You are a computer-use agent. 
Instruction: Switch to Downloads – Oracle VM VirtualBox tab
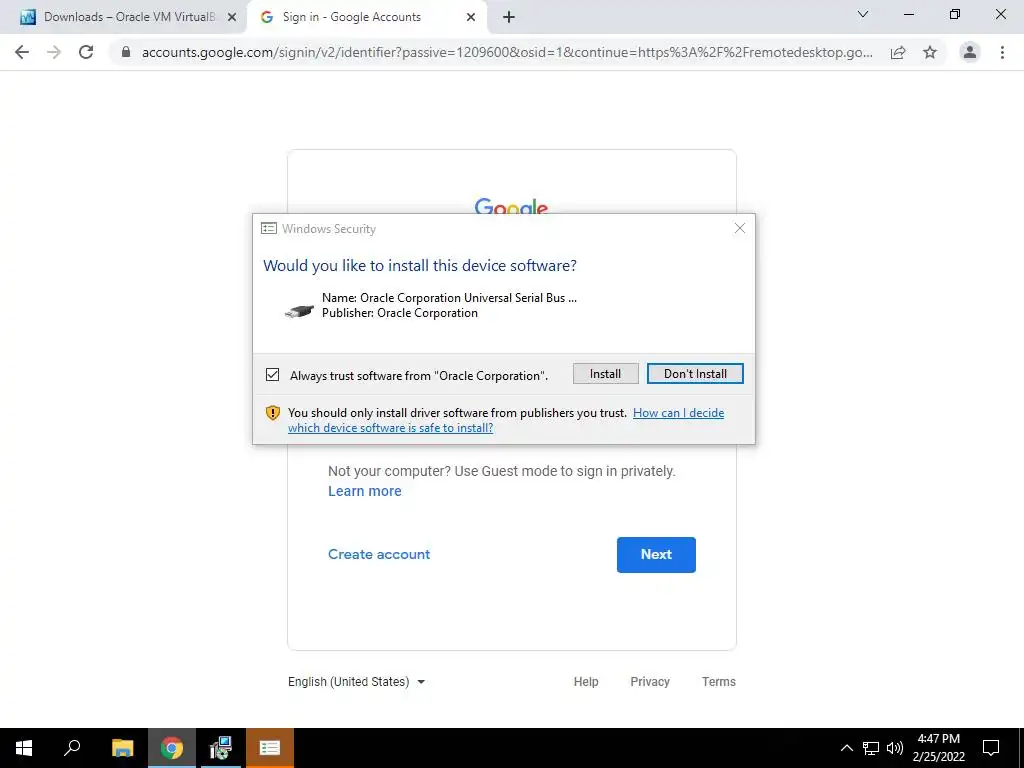pos(124,17)
